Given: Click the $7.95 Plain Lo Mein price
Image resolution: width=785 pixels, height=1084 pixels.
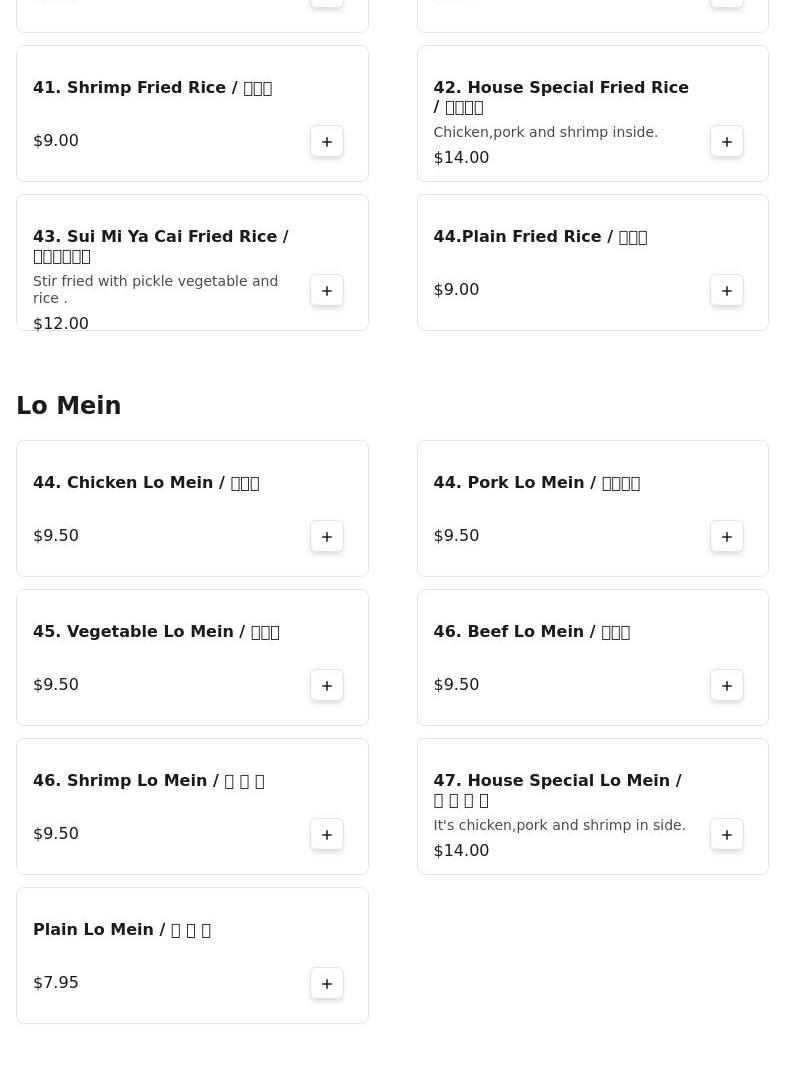Looking at the screenshot, I should (x=56, y=983).
